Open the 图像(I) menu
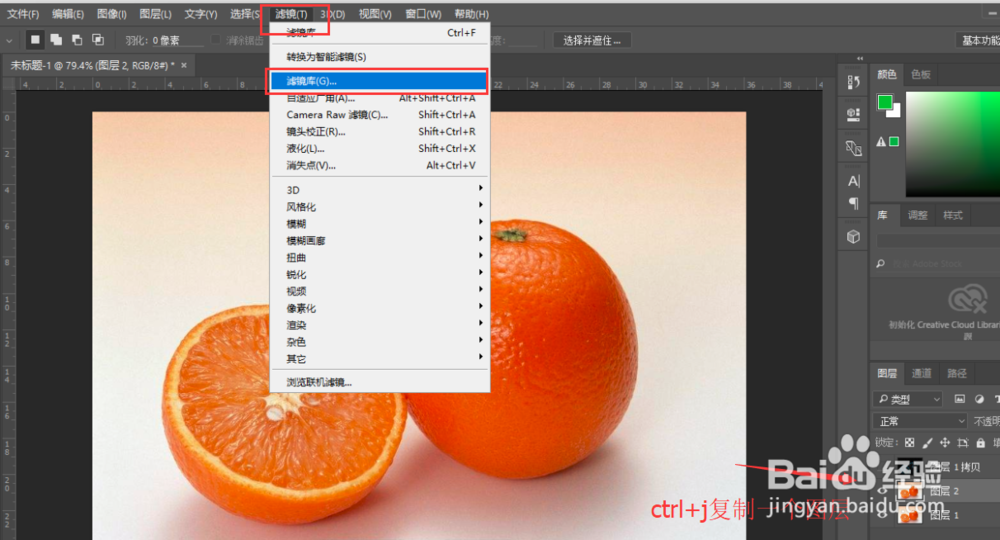Image resolution: width=1000 pixels, height=540 pixels. [x=112, y=14]
